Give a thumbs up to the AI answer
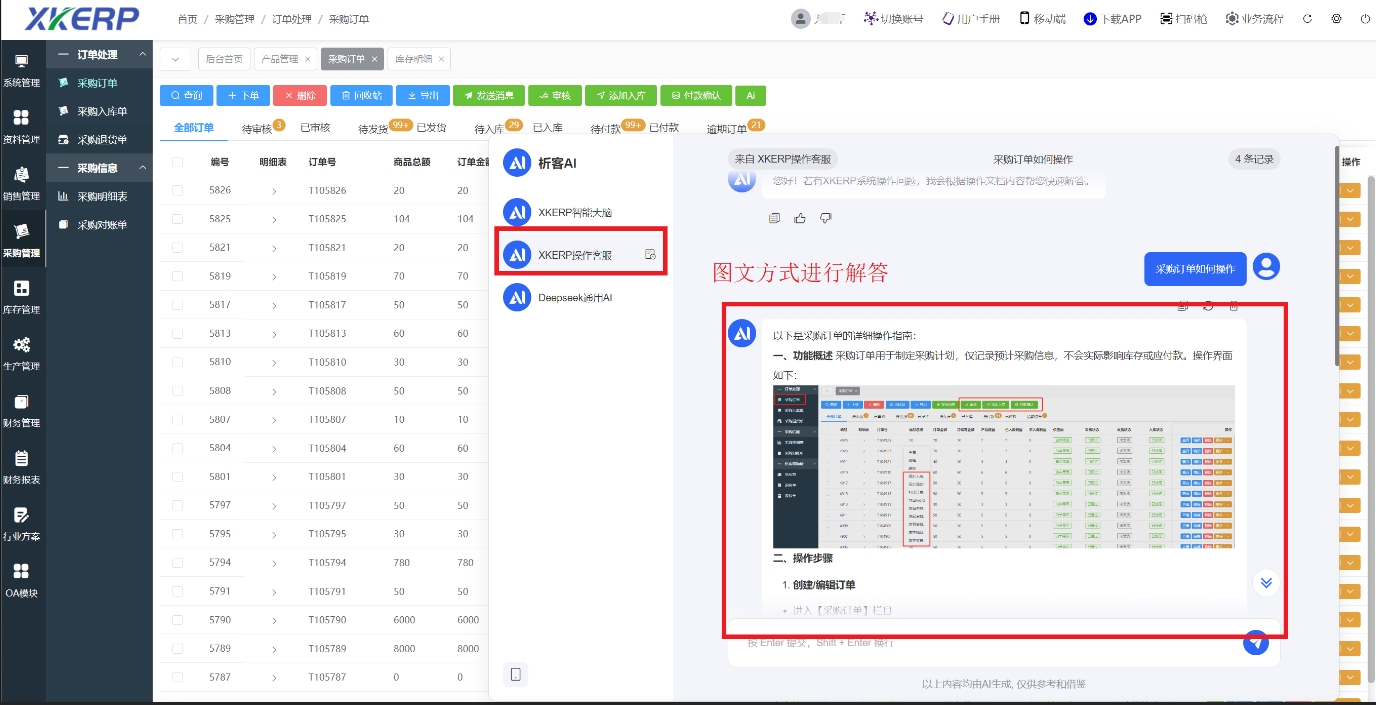The height and width of the screenshot is (705, 1376). pos(798,217)
